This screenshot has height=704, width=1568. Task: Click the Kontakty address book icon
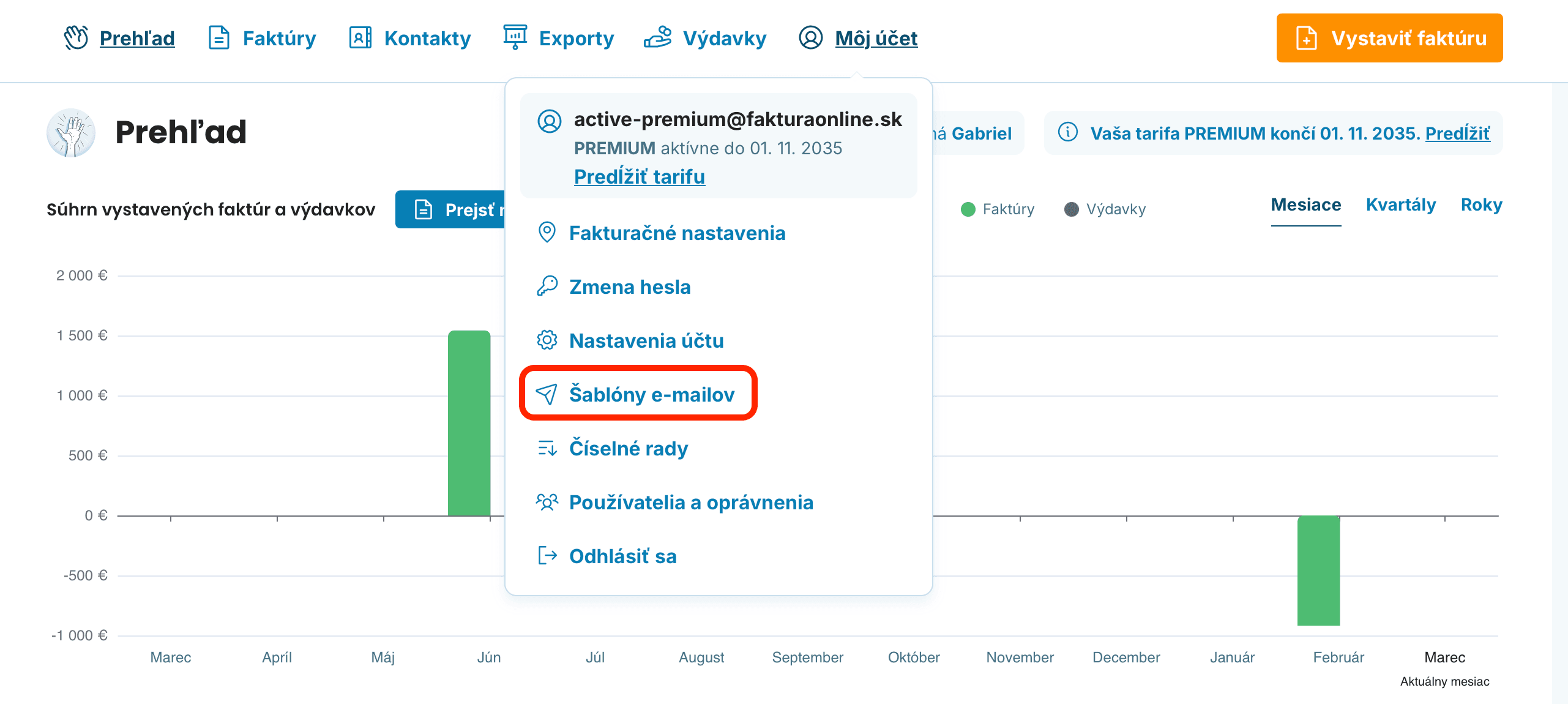[360, 38]
